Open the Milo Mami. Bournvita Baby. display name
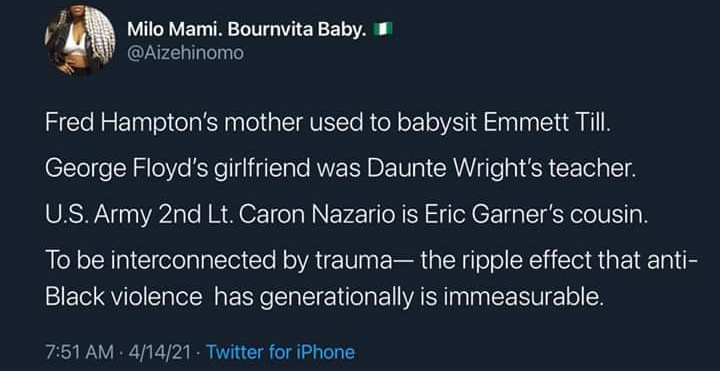 point(247,30)
